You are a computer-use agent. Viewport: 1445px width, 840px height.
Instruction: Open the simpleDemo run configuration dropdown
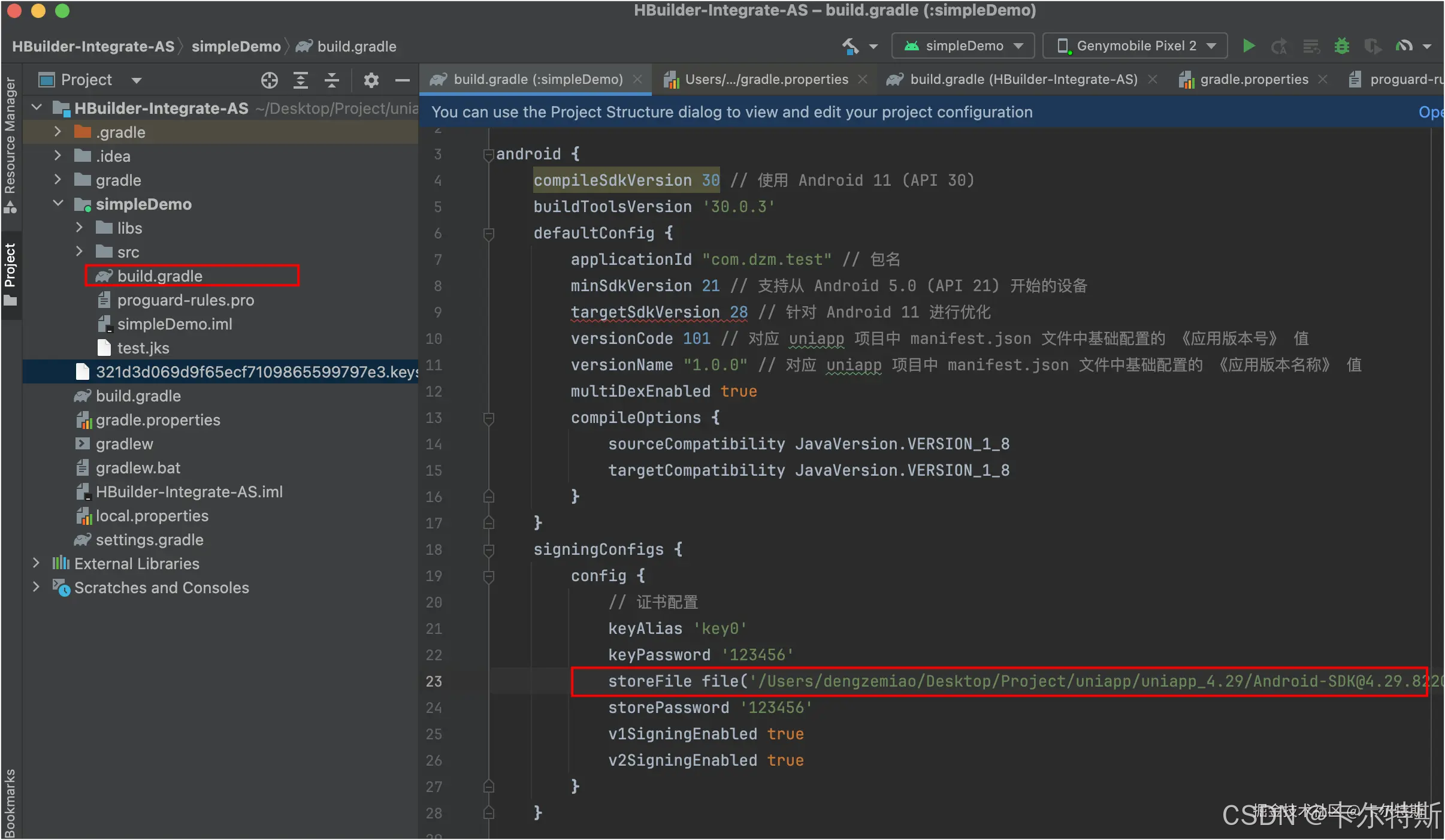tap(963, 46)
